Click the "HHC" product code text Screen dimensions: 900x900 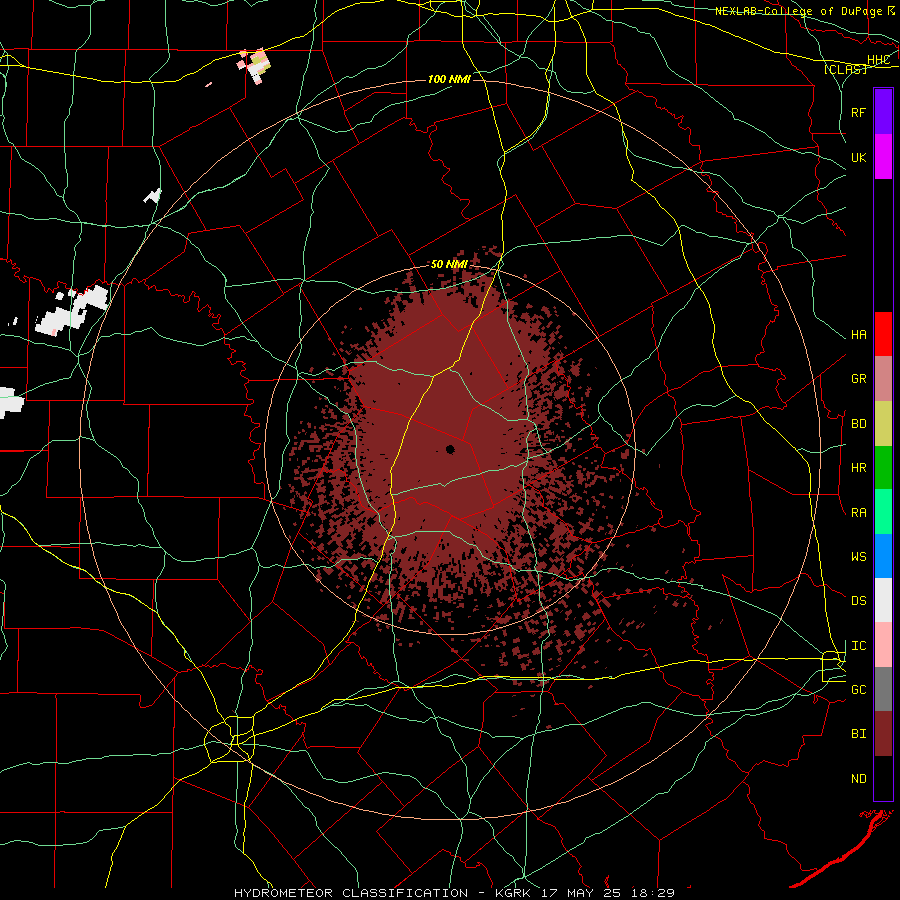(878, 60)
